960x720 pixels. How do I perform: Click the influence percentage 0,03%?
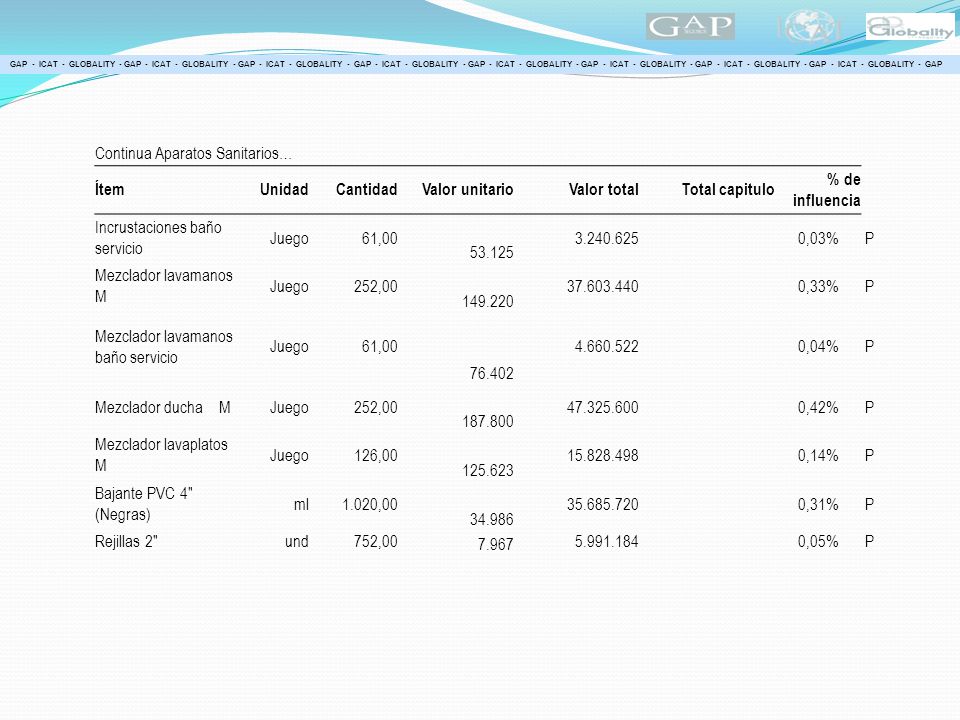[x=818, y=239]
